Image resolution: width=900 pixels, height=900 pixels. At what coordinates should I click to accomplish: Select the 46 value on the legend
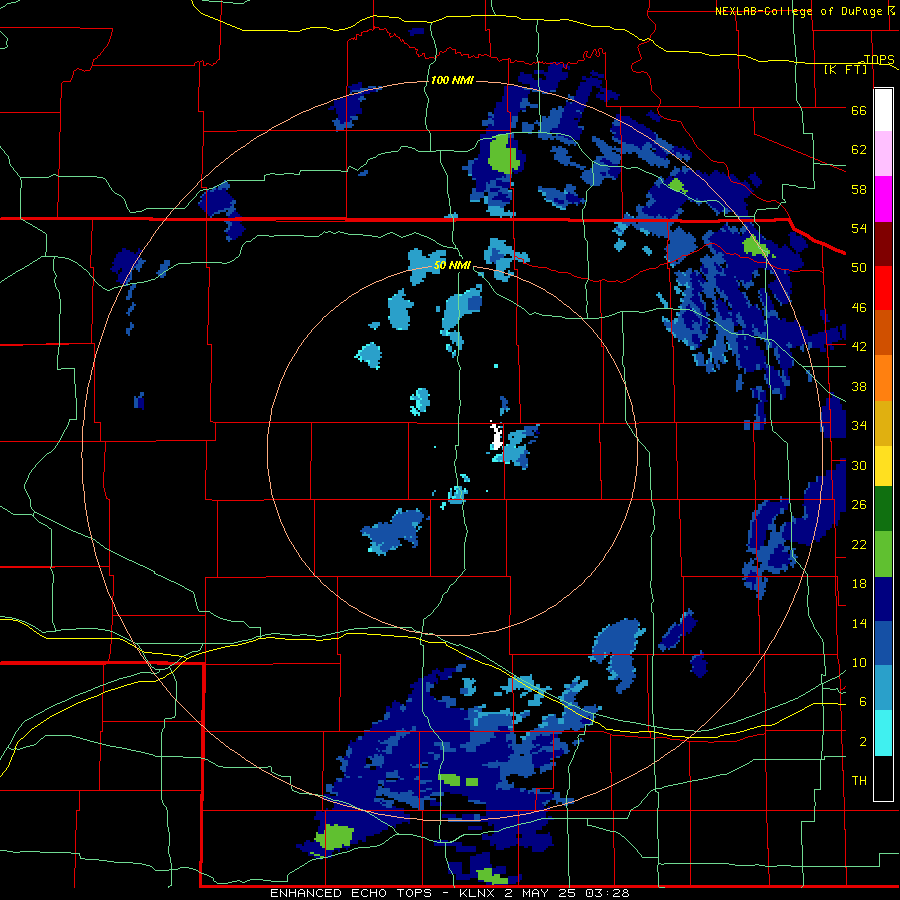pyautogui.click(x=859, y=308)
